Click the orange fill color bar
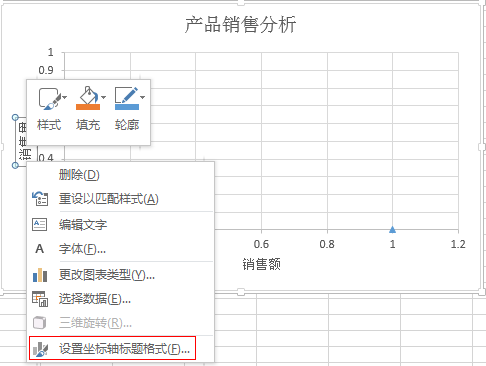This screenshot has width=486, height=366. pos(88,107)
